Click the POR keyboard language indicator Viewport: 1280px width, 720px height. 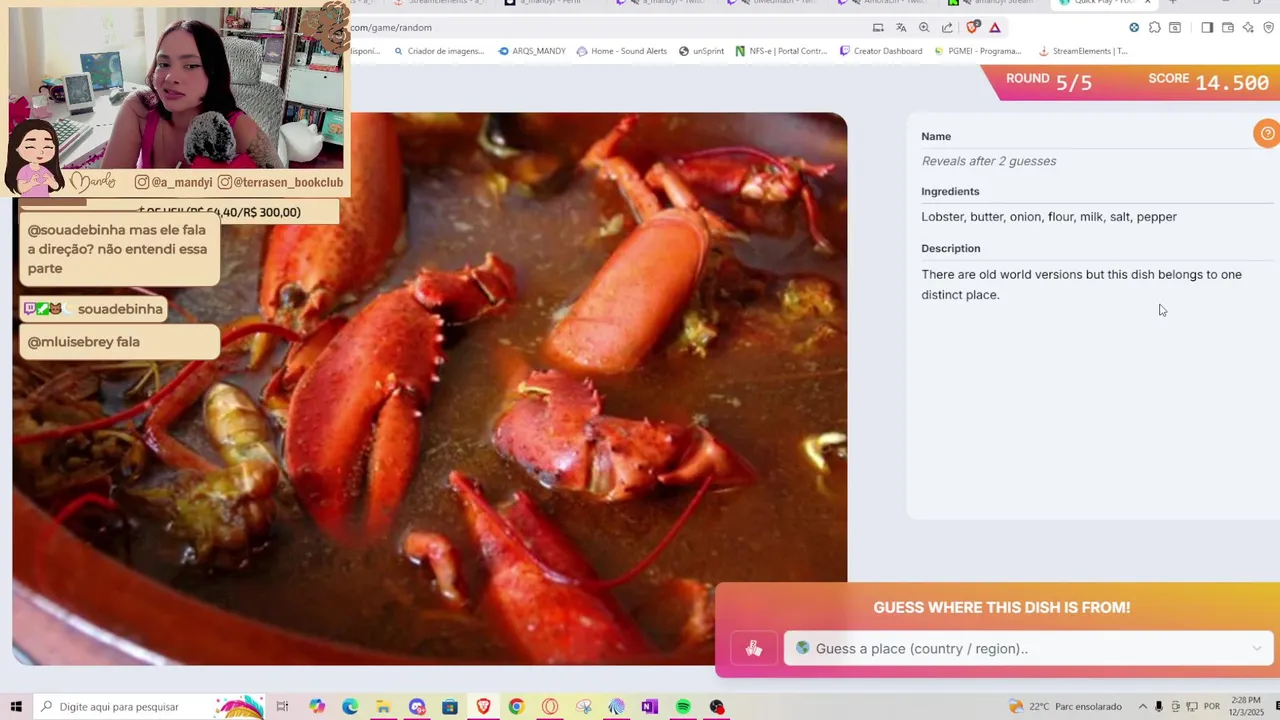1212,707
